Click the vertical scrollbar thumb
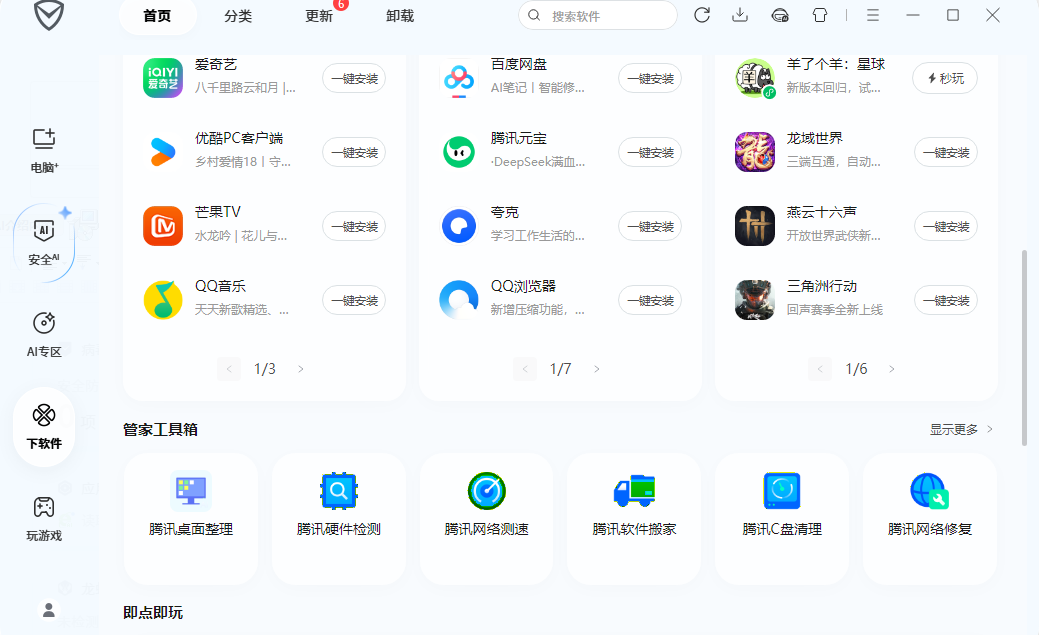Image resolution: width=1039 pixels, height=635 pixels. tap(1024, 347)
